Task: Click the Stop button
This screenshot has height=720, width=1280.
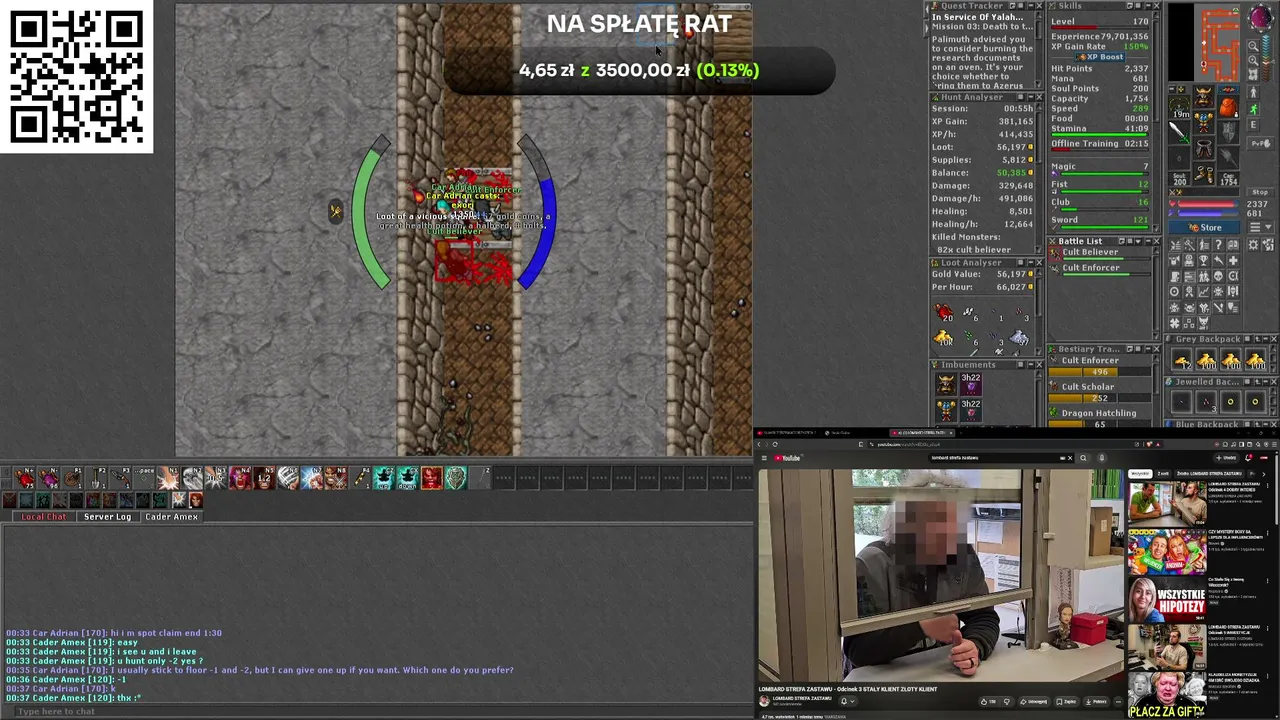Action: [x=1260, y=192]
